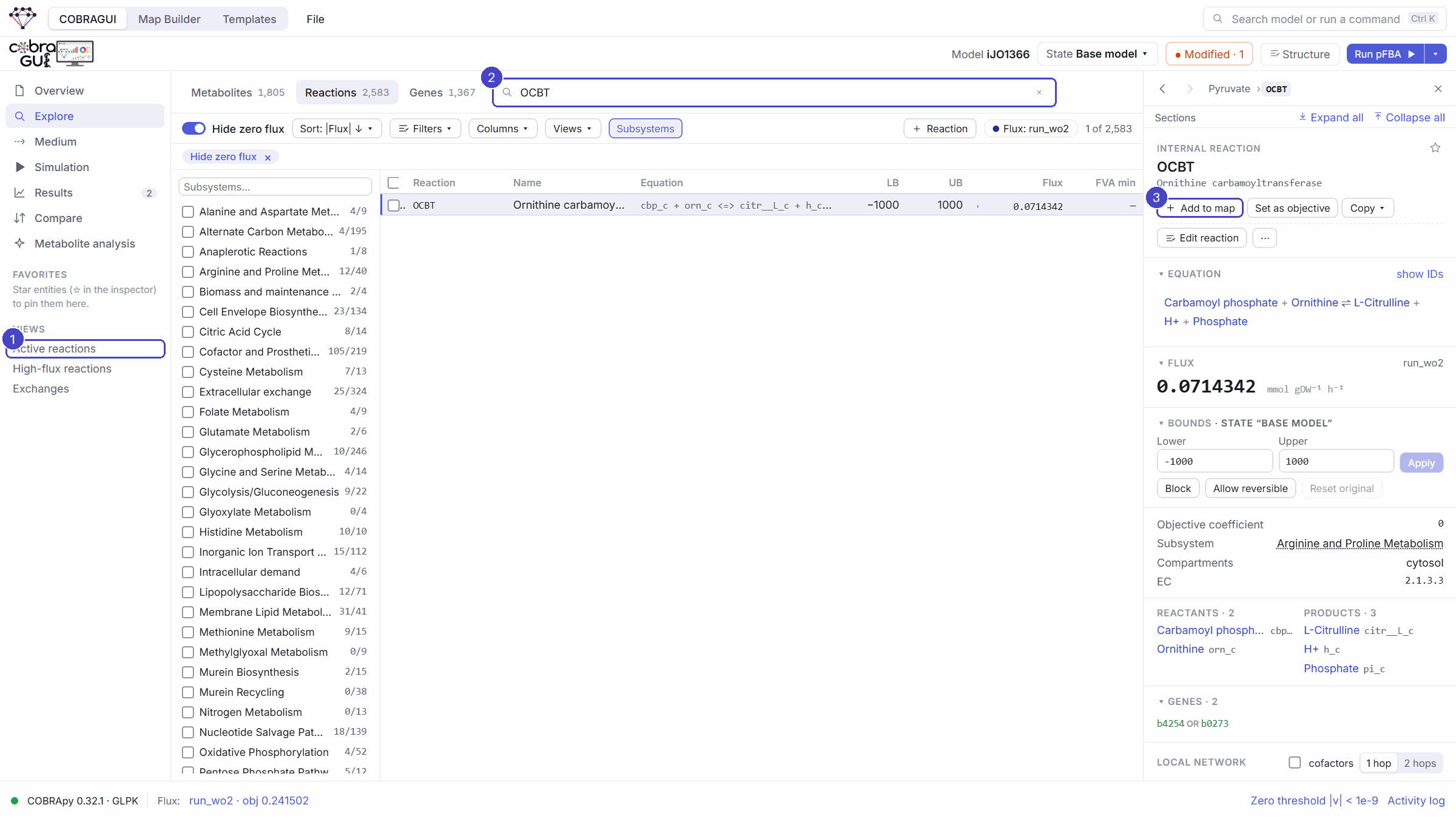
Task: Click Set as objective button
Action: (1292, 208)
